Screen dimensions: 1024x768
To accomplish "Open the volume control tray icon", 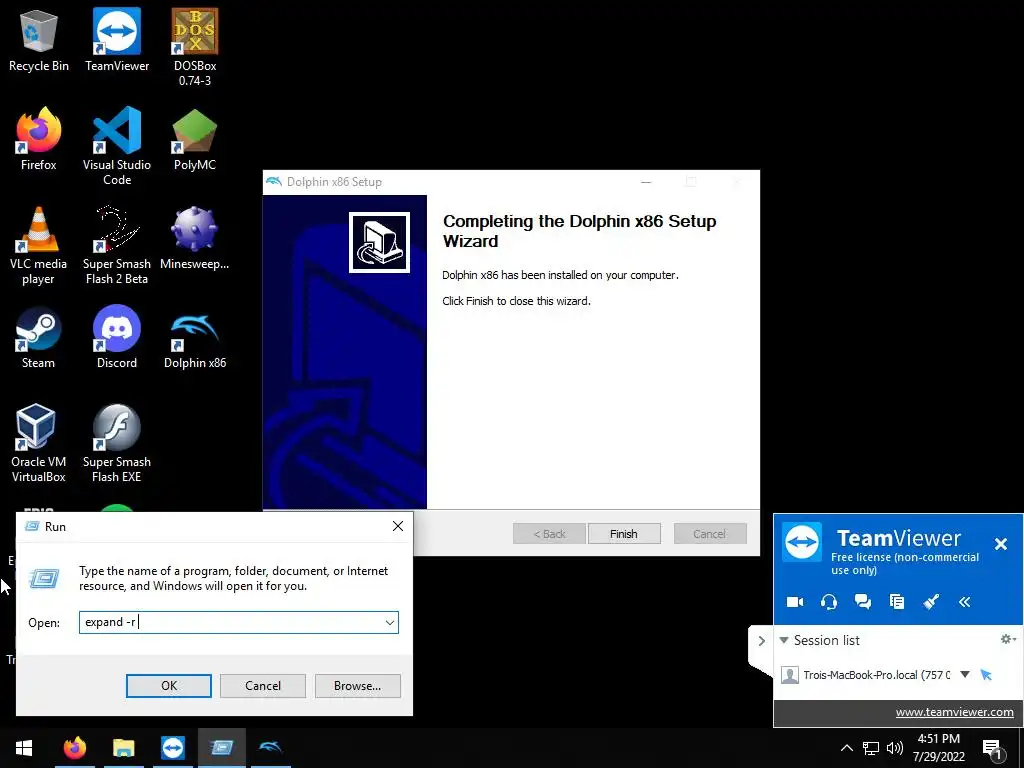I will 895,748.
